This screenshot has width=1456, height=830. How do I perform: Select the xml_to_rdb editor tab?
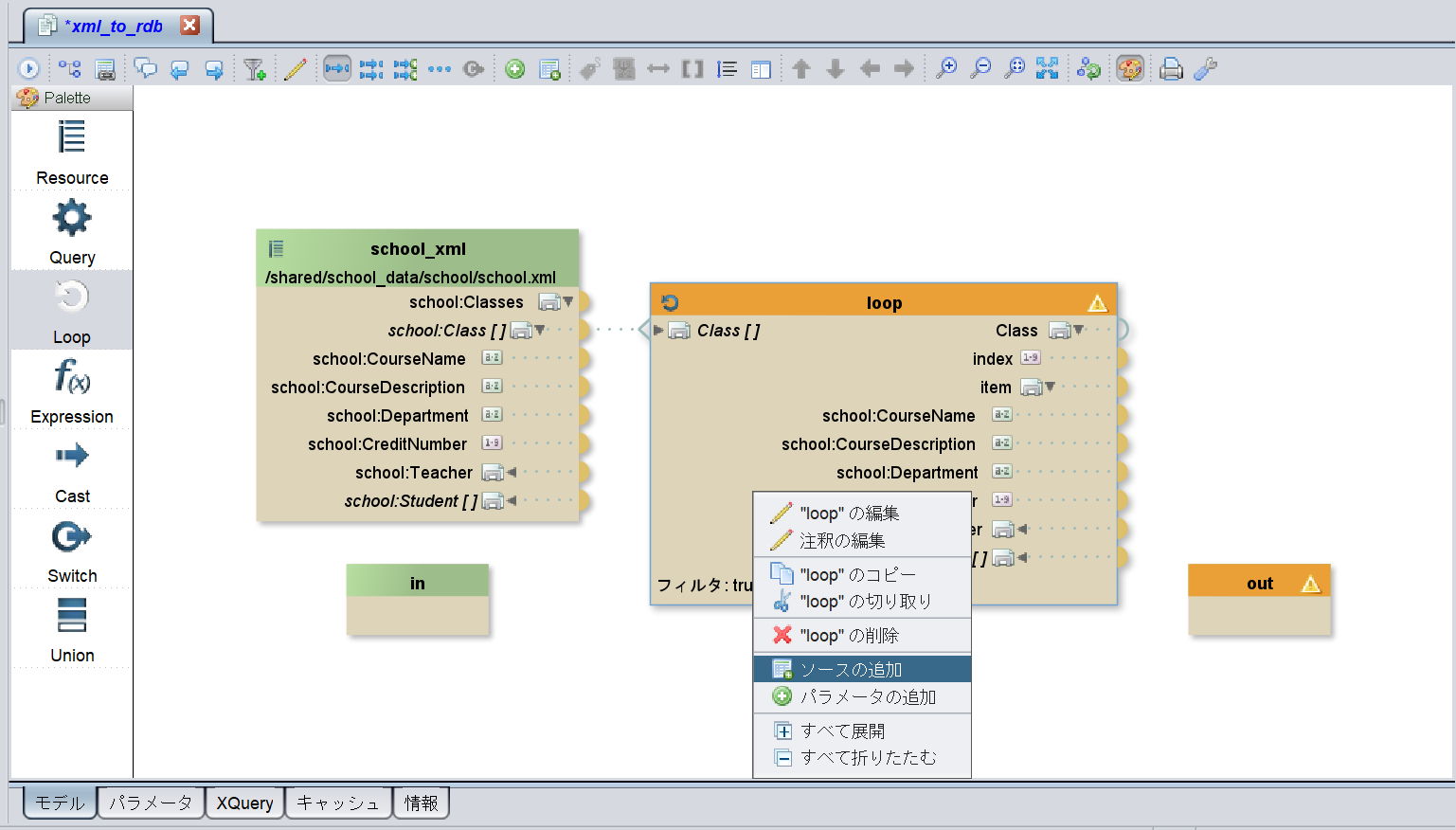click(x=117, y=27)
